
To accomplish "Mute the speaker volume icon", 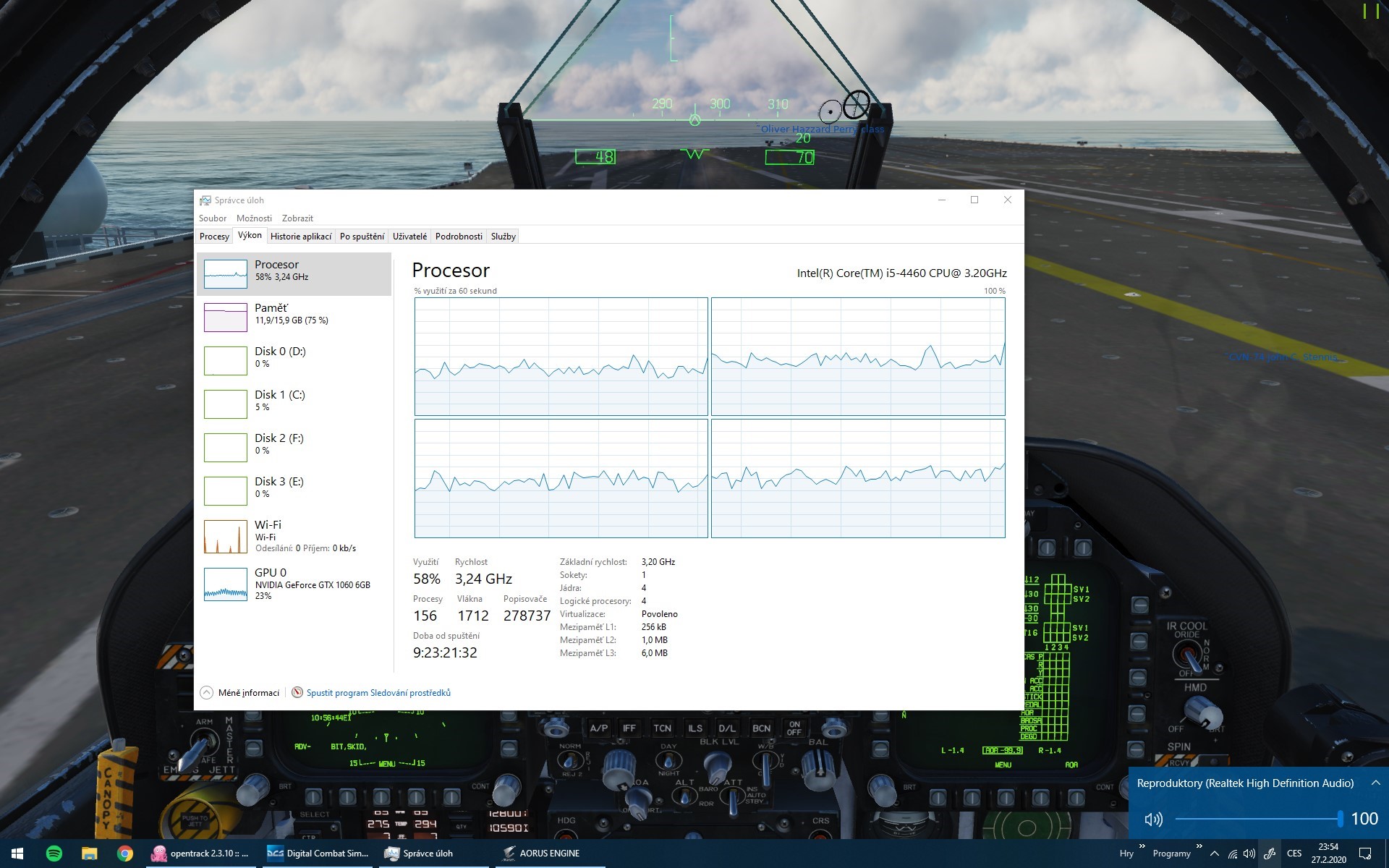I will pos(1153,819).
